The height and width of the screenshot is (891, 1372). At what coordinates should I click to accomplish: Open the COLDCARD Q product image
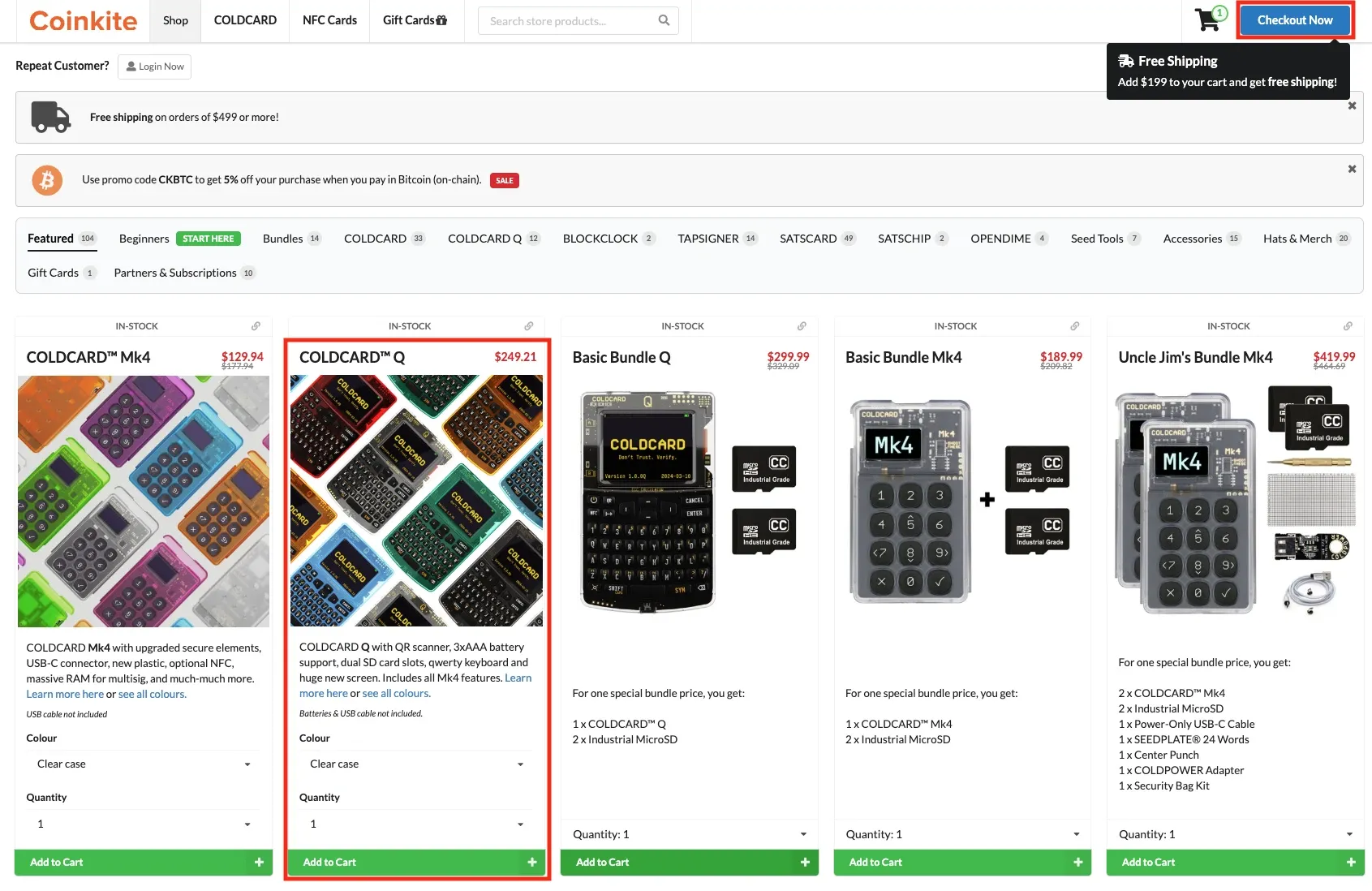pos(416,501)
